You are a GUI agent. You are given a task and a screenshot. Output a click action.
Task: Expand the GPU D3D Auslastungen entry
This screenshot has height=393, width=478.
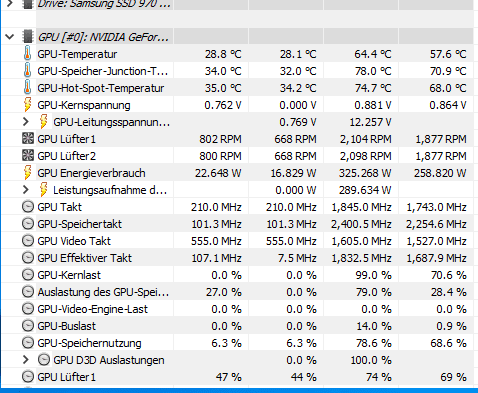point(26,360)
